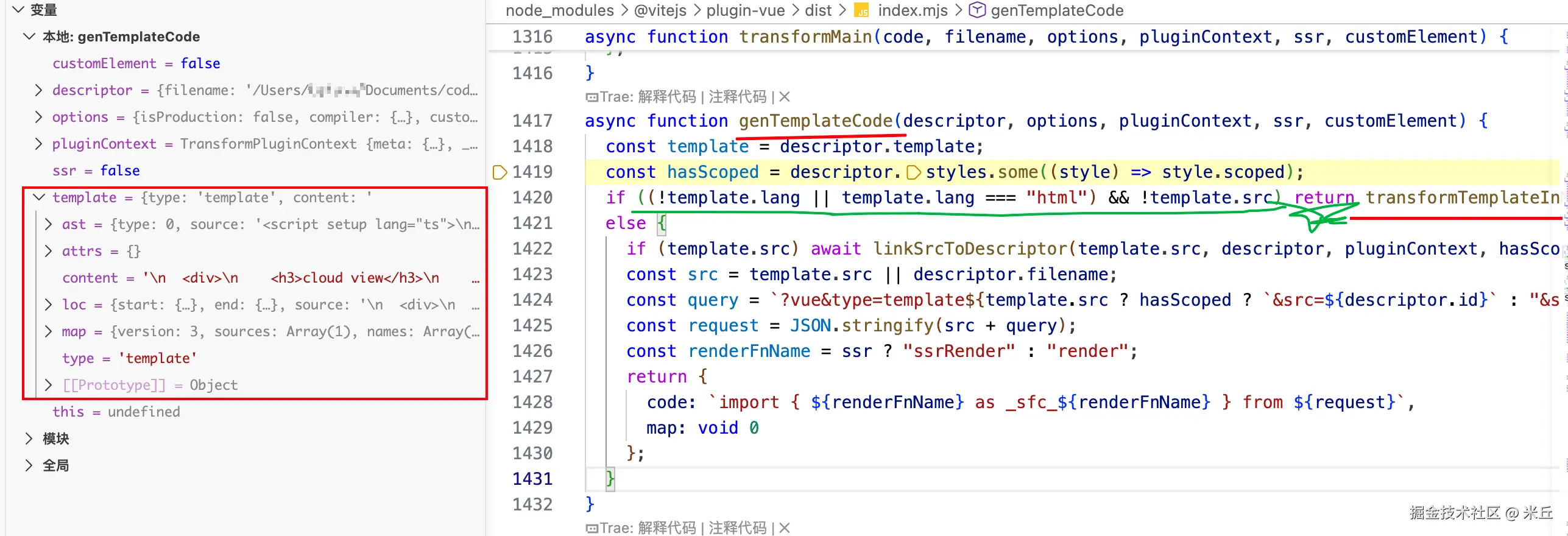Screen dimensions: 1568x536
Task: Click the inline breakpoint marker before styles.some
Action: (x=913, y=173)
